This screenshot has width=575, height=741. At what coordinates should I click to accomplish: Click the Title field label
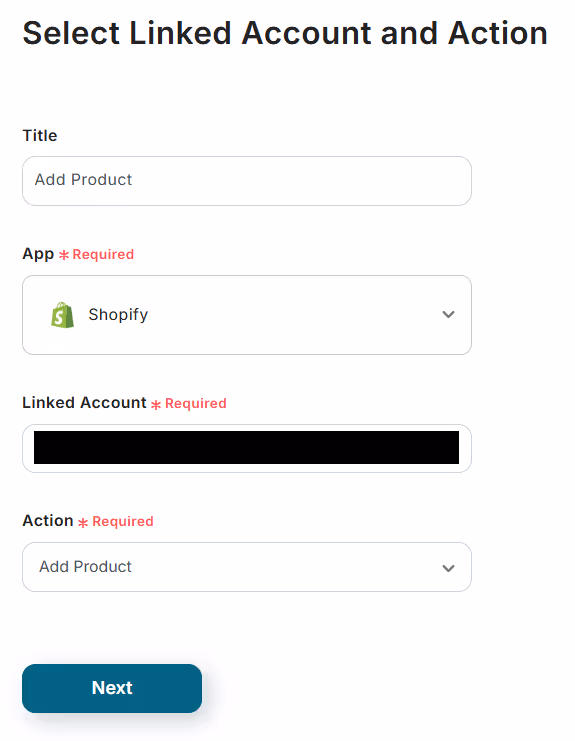point(40,136)
